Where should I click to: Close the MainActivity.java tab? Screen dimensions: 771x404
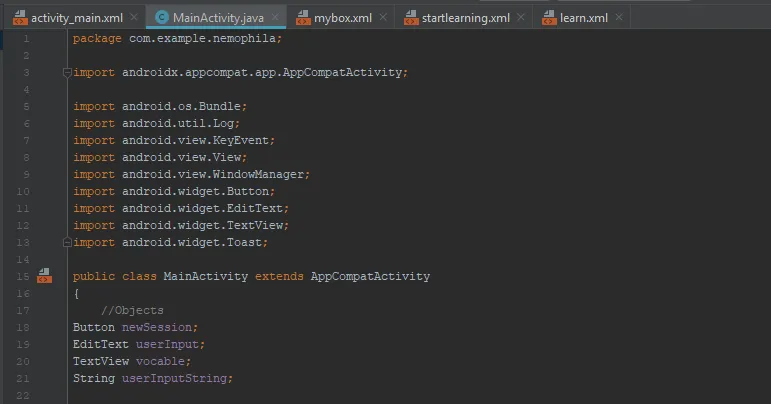coord(273,18)
